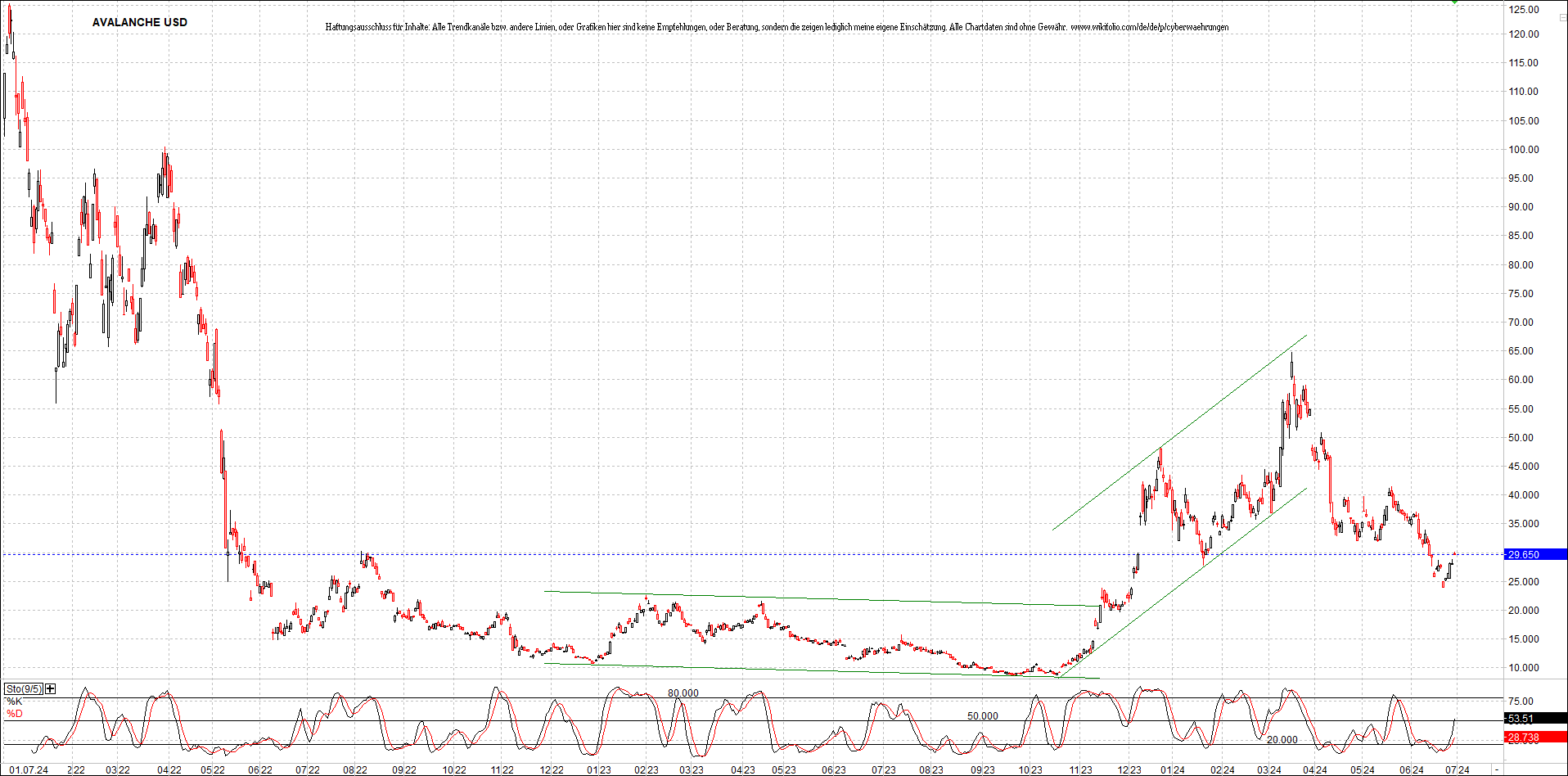Click the 125.00 price axis label
The image size is (1568, 776).
pos(1524,10)
